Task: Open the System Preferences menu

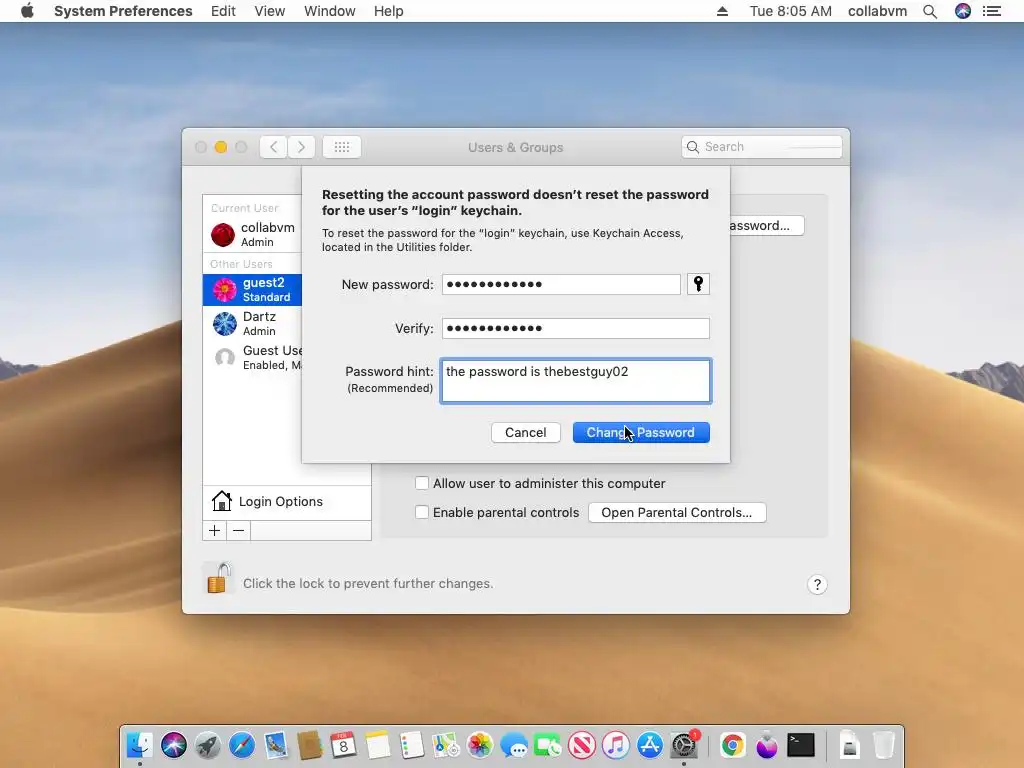Action: point(123,11)
